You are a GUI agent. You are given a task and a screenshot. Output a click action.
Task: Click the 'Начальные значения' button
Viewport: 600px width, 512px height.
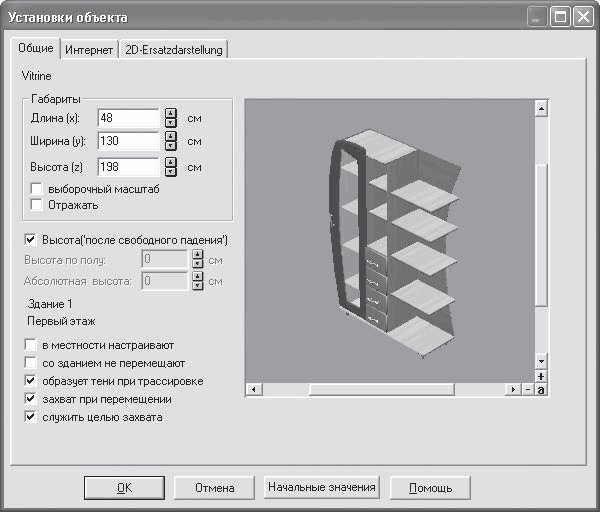(x=322, y=487)
